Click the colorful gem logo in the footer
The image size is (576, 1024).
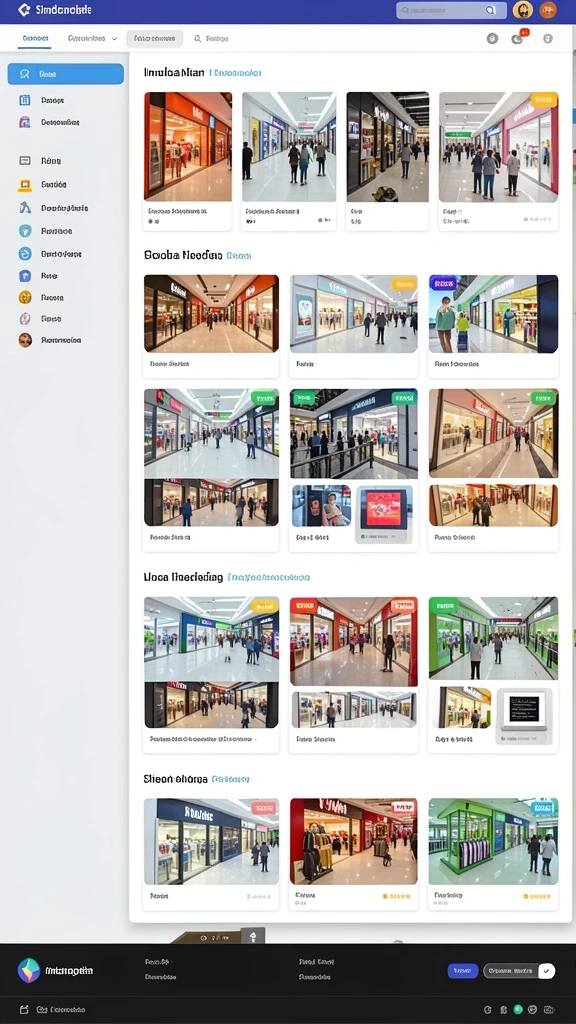29,970
